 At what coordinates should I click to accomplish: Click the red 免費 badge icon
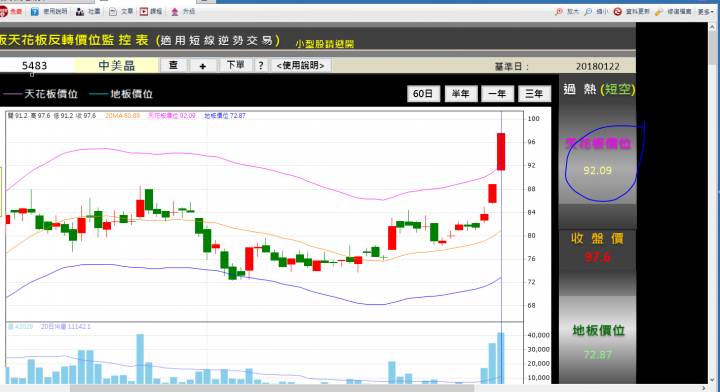pos(4,11)
